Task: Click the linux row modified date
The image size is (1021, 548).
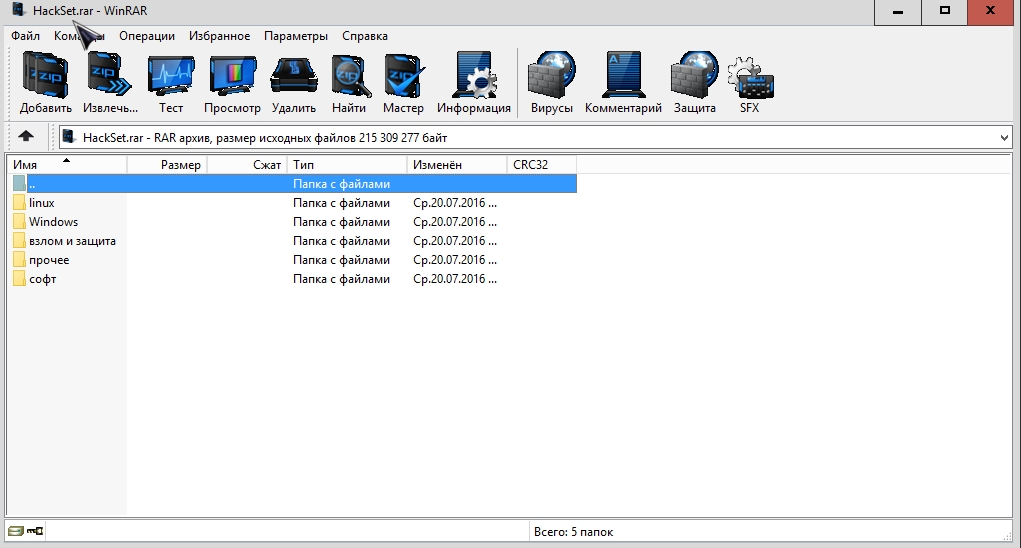Action: pos(455,203)
